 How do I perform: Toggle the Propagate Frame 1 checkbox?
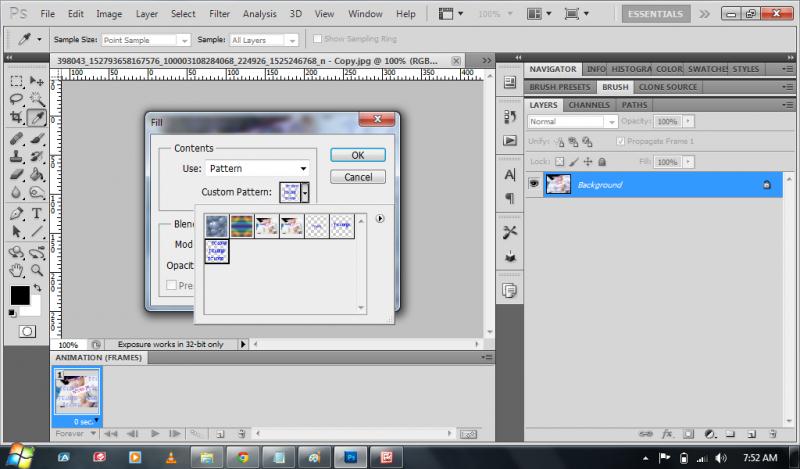point(621,141)
